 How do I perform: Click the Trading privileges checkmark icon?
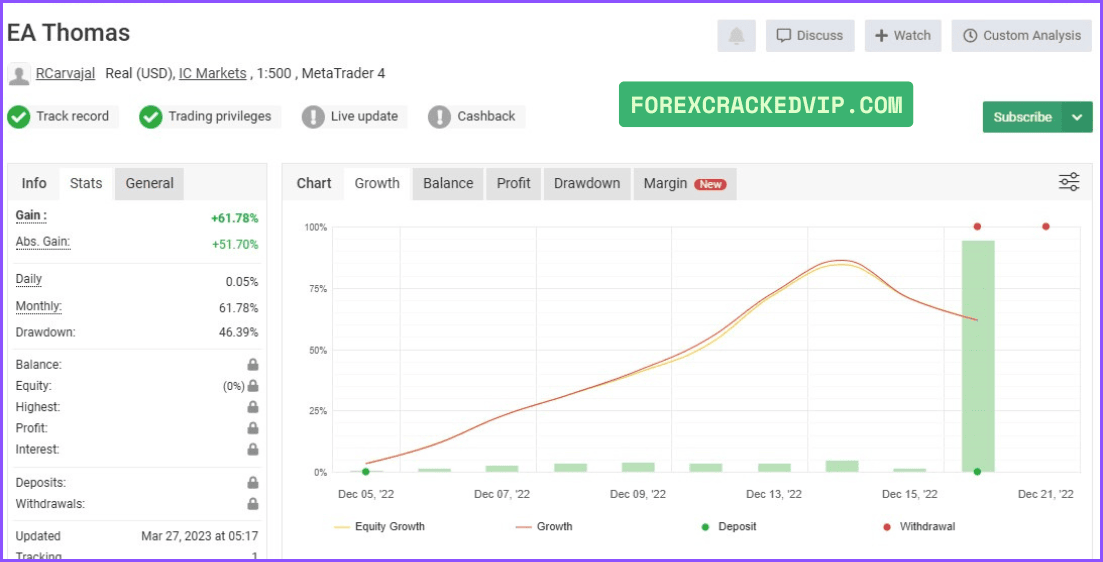[x=151, y=117]
